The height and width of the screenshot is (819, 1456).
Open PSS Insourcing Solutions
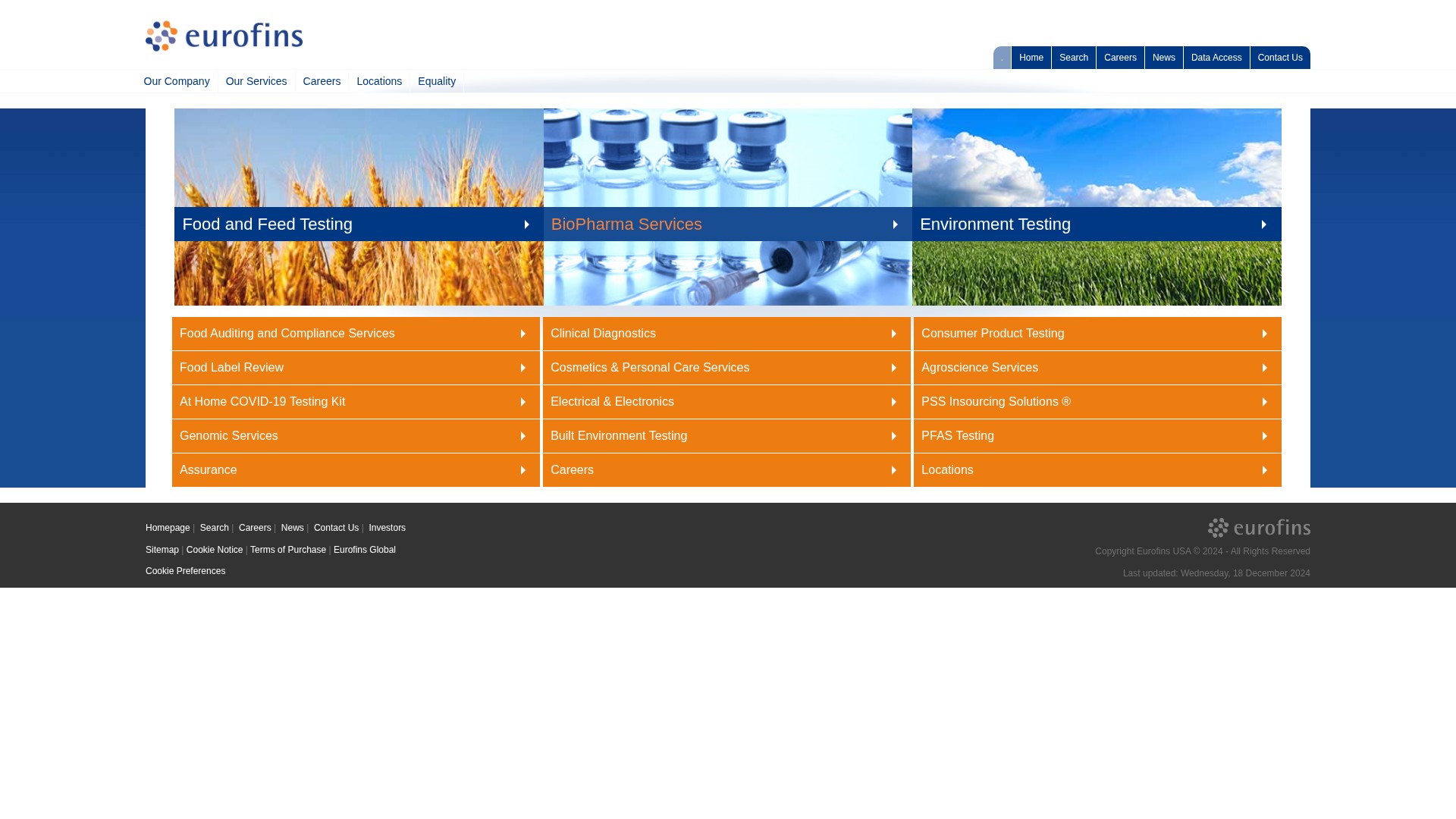pyautogui.click(x=1097, y=402)
